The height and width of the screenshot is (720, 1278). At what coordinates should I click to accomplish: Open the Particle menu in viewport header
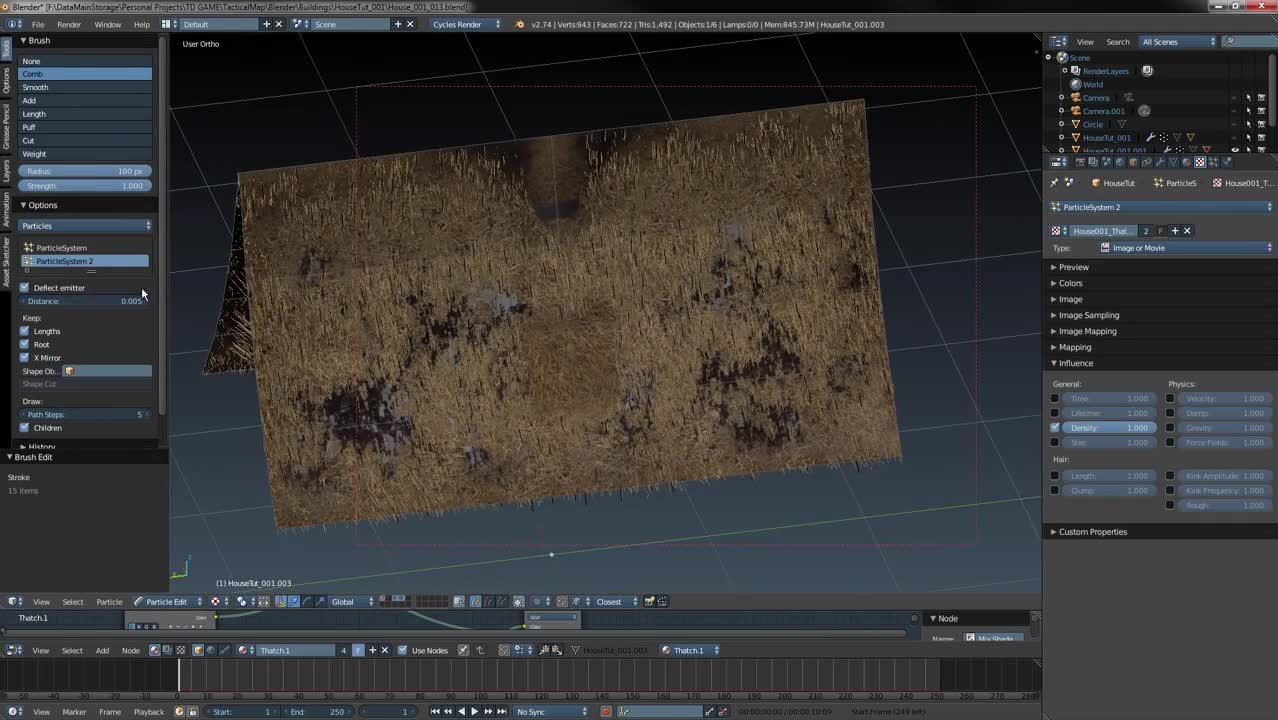[108, 601]
